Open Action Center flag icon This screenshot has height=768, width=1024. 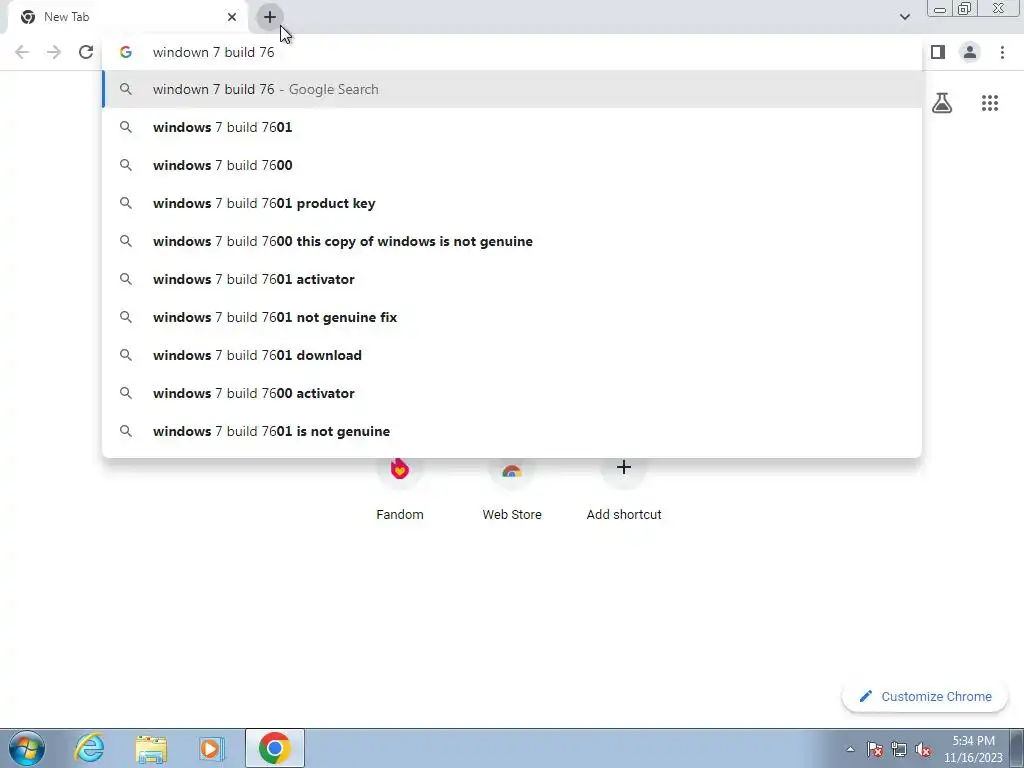(x=875, y=749)
